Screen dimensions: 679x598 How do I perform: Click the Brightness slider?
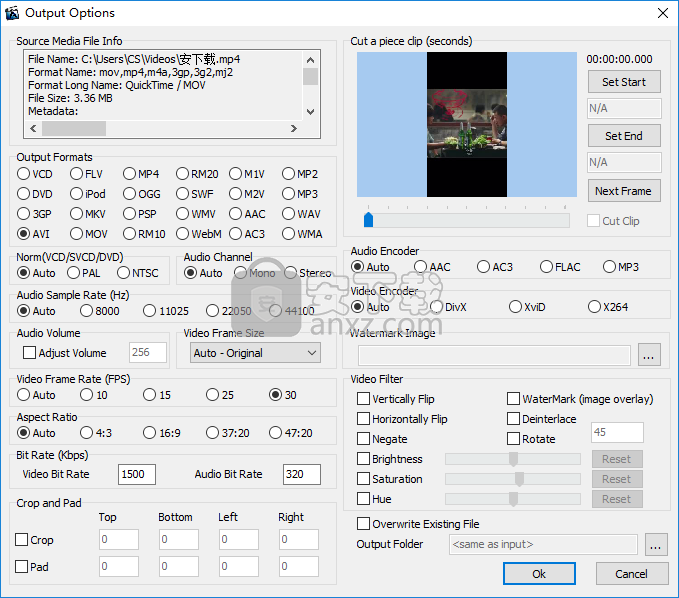tap(513, 459)
